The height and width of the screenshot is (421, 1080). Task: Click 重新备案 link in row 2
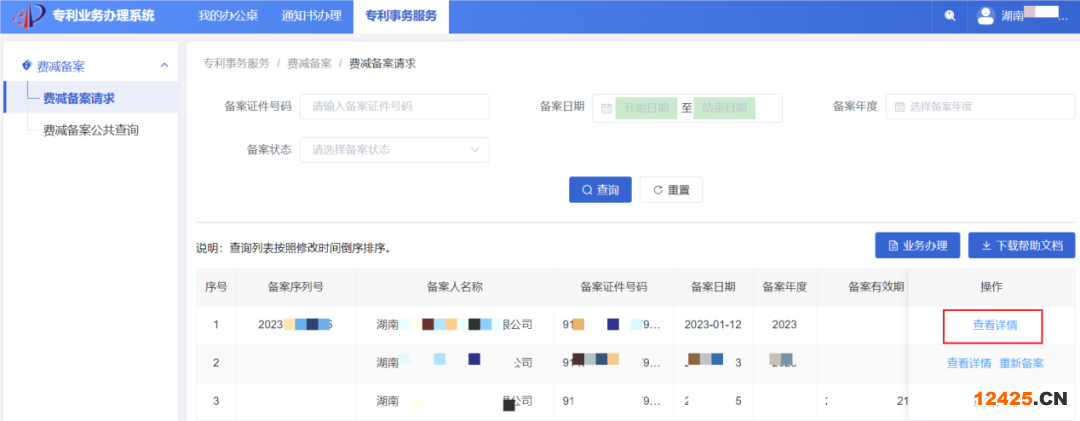pos(1021,363)
